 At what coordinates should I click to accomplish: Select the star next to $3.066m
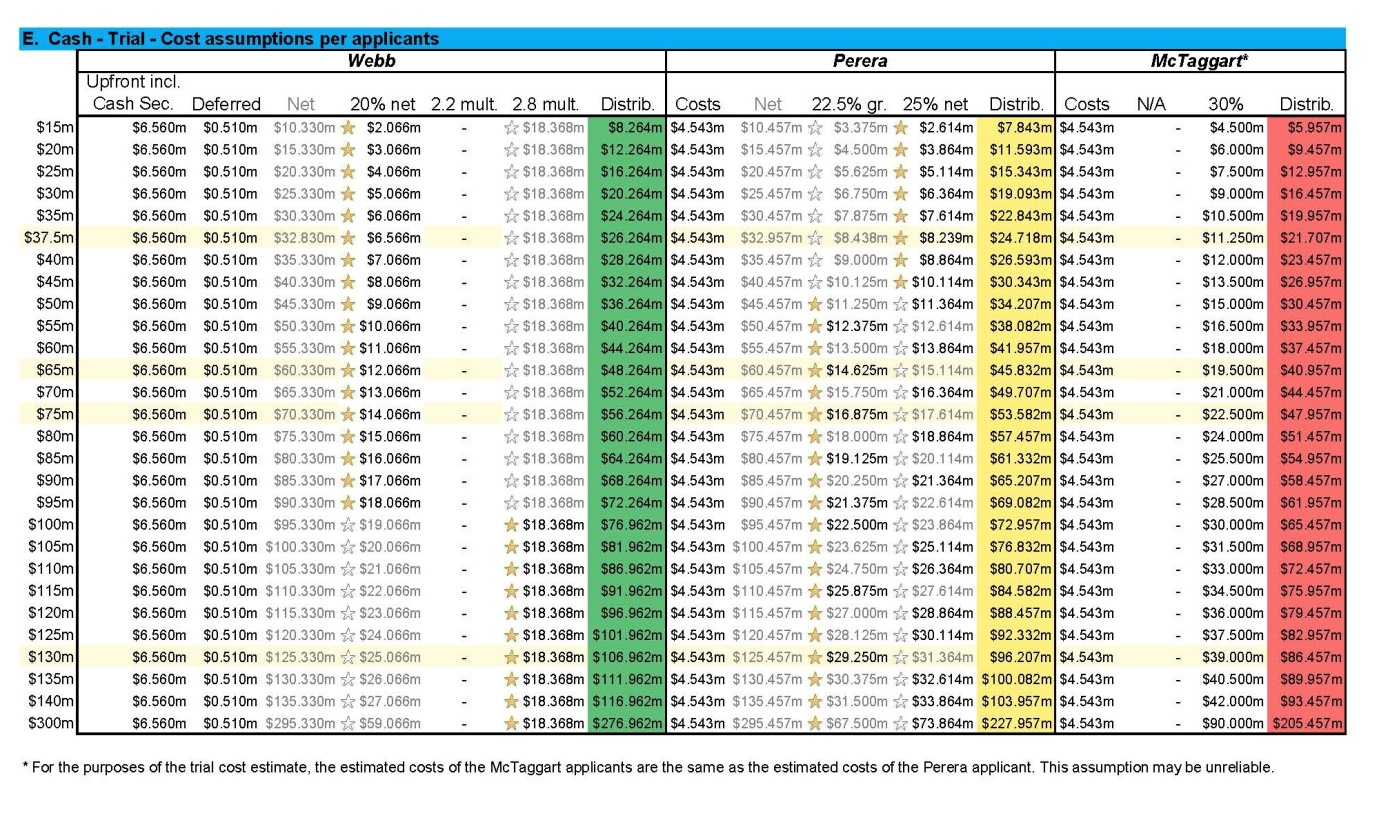[348, 149]
